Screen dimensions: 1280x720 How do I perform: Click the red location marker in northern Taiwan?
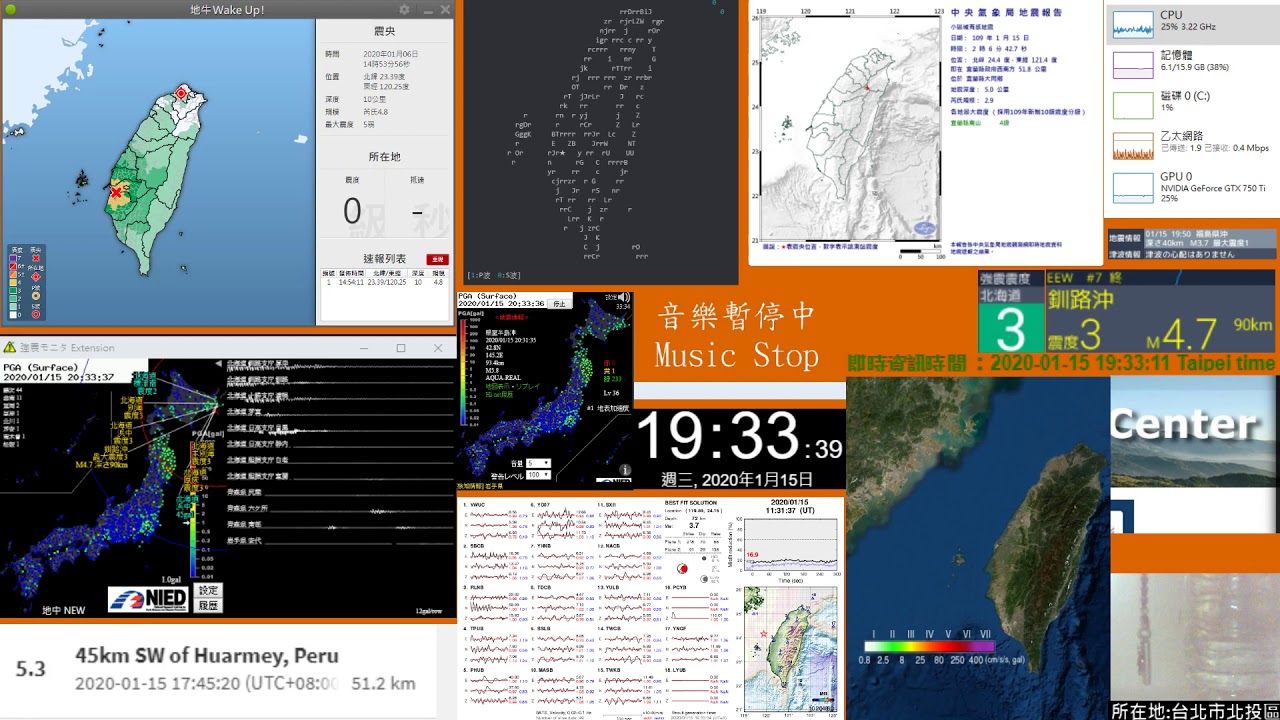point(181,93)
